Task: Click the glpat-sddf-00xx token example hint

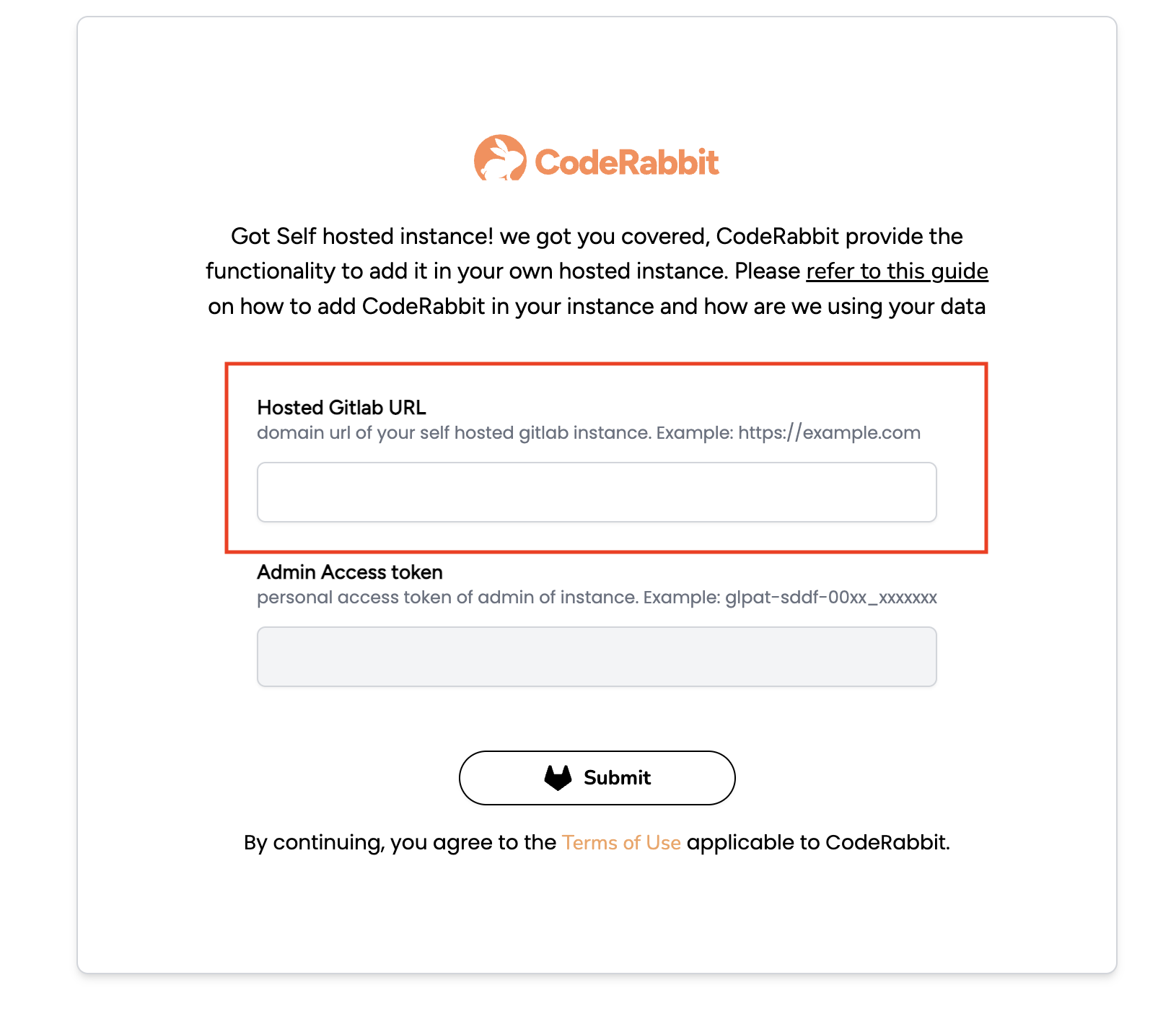Action: [x=830, y=598]
